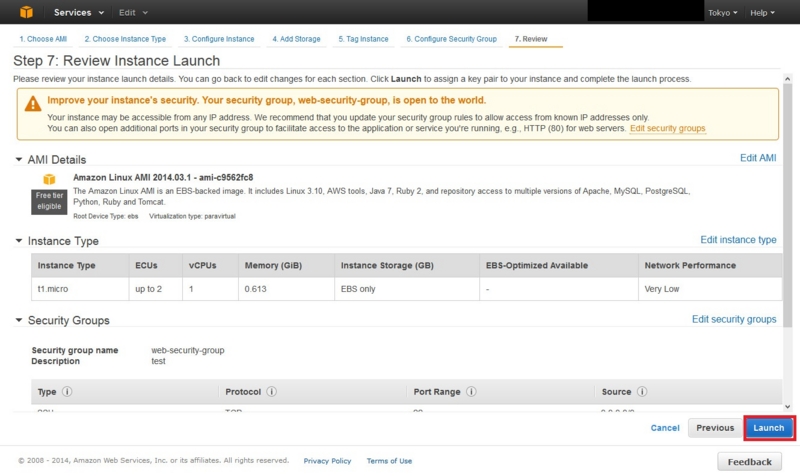The height and width of the screenshot is (476, 800).
Task: Click the 'Virtualization type: paravirtual' text
Action: click(192, 216)
